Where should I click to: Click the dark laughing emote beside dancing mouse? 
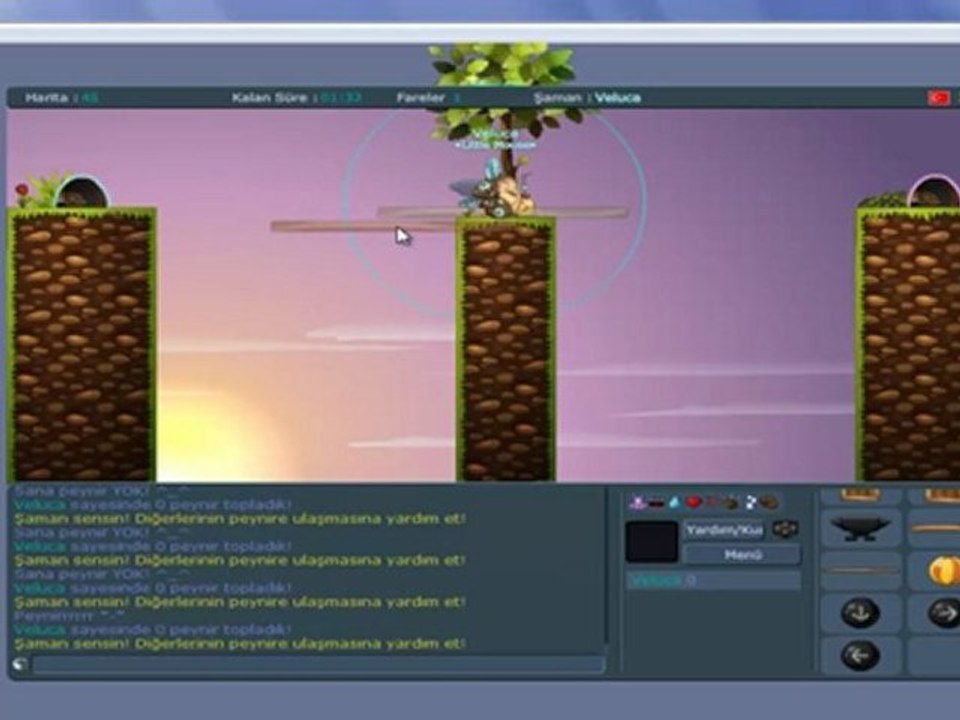(656, 503)
